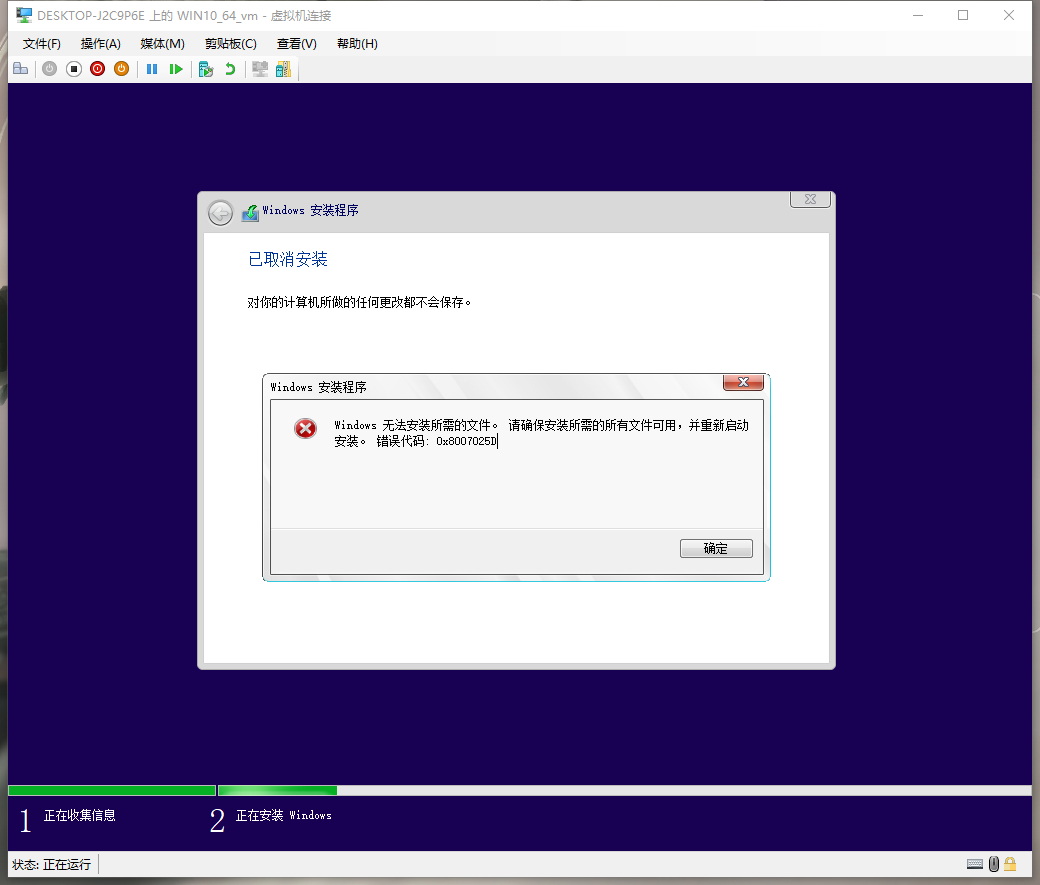Click the Windows setup icon beside title
The height and width of the screenshot is (885, 1040).
click(x=250, y=212)
